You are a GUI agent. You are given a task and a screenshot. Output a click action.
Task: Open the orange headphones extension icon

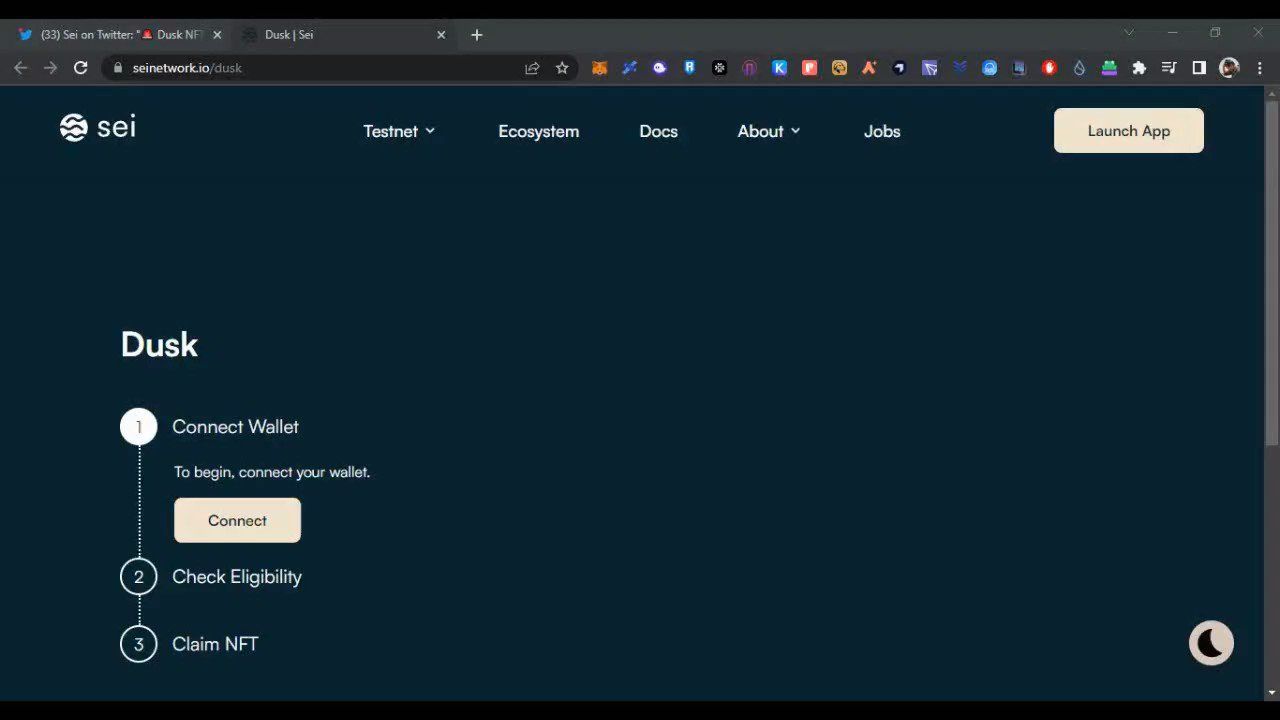coord(839,68)
